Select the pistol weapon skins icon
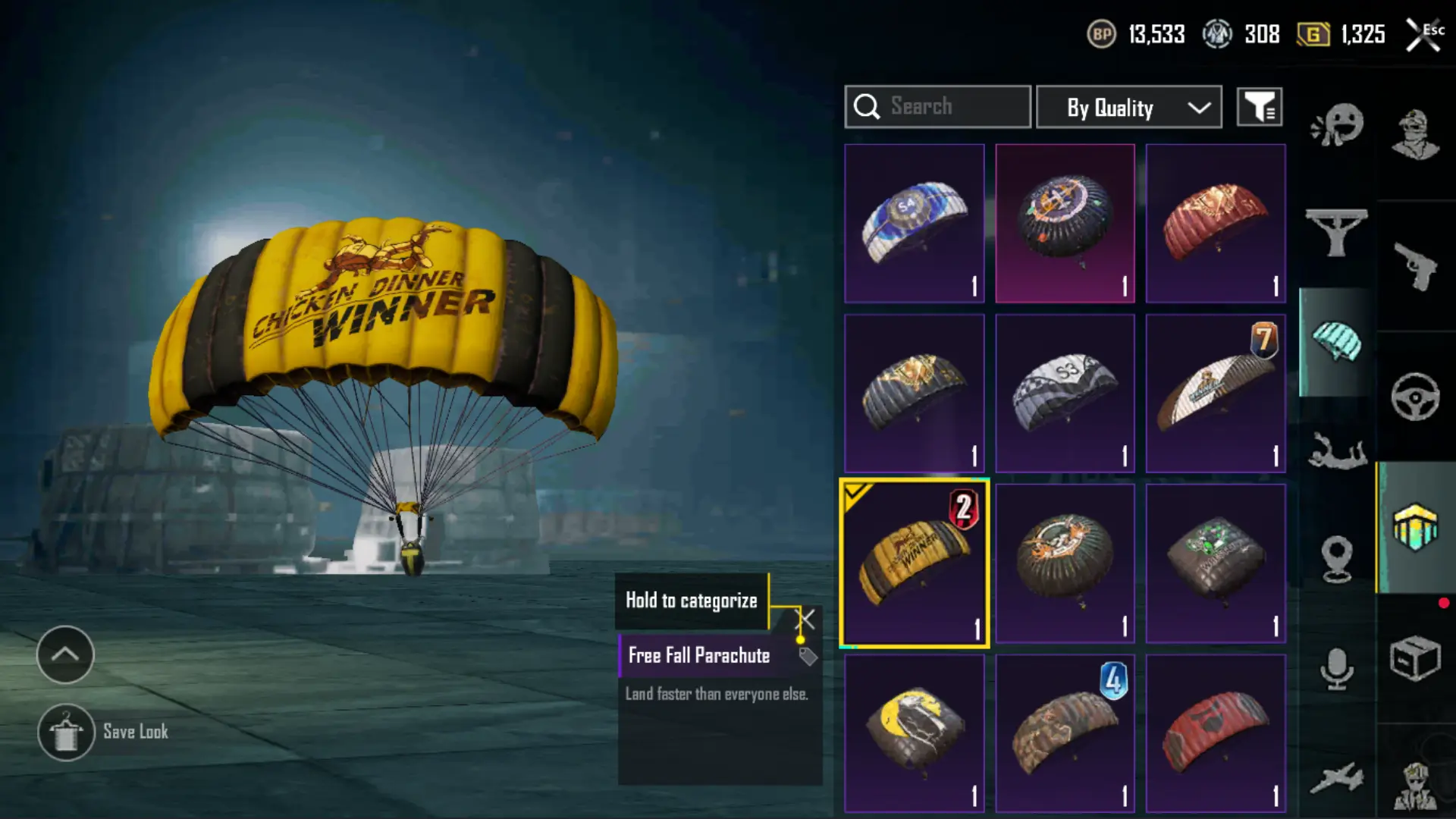1456x819 pixels. pyautogui.click(x=1415, y=266)
